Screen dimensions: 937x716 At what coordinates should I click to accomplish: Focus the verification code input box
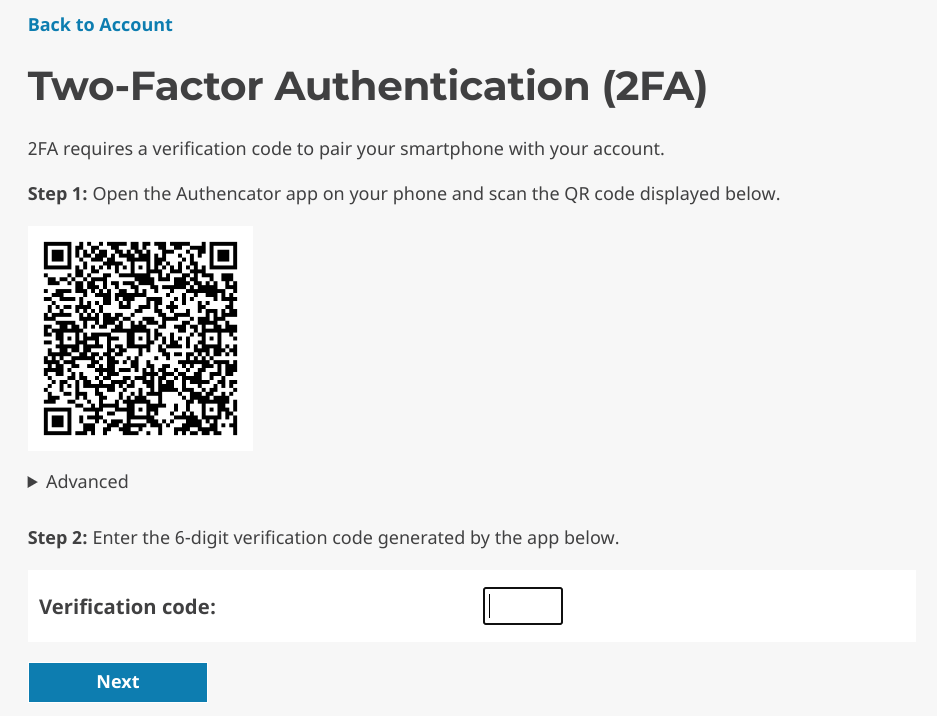click(523, 606)
